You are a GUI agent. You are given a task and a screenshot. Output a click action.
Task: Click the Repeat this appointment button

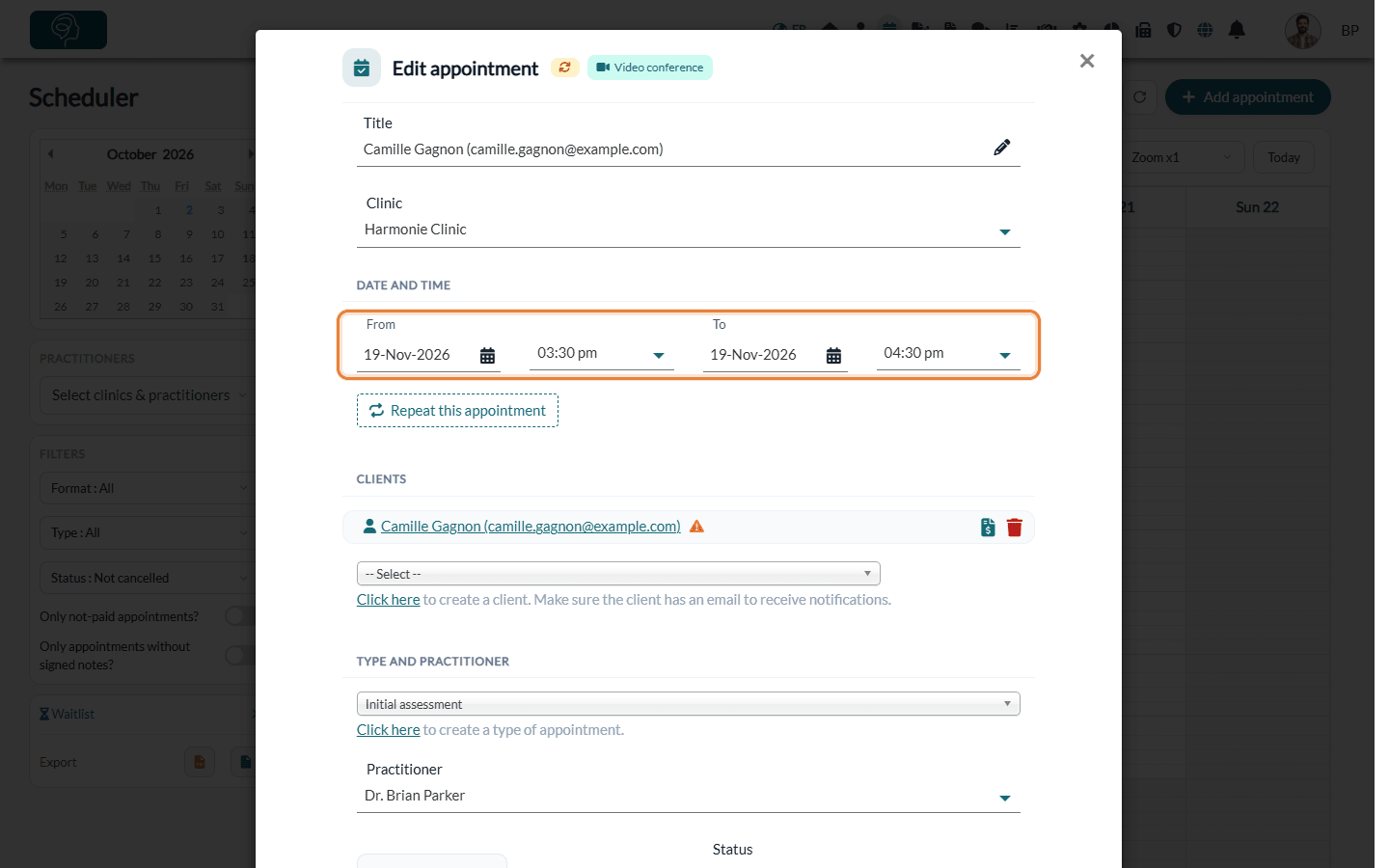[457, 411]
